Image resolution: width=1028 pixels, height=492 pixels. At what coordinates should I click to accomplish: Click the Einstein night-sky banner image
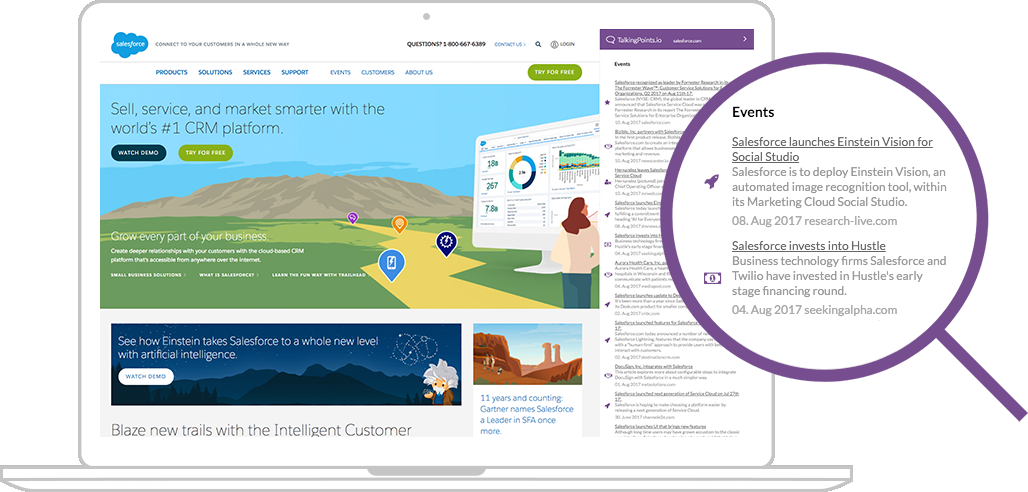coord(286,364)
